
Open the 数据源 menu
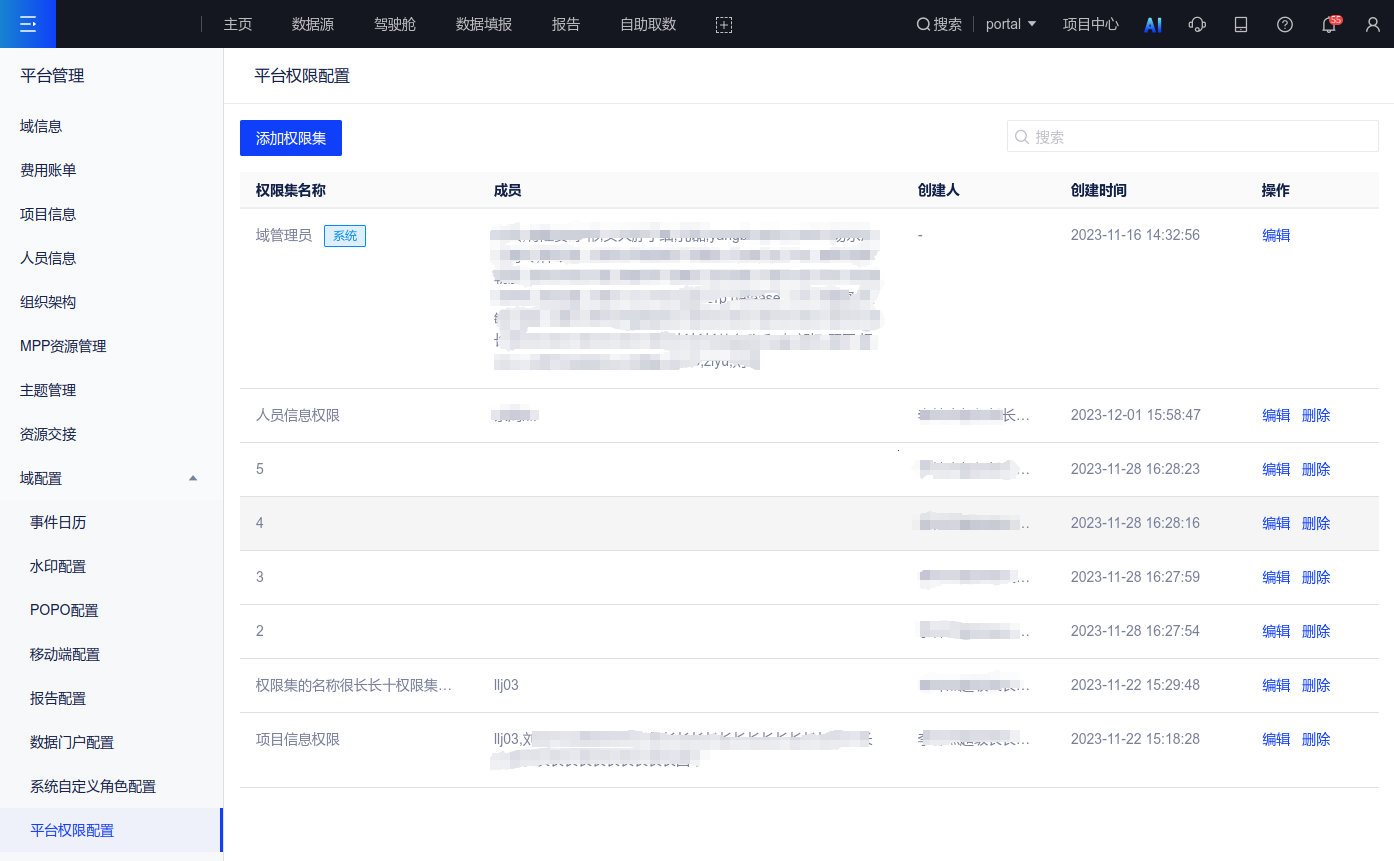313,25
